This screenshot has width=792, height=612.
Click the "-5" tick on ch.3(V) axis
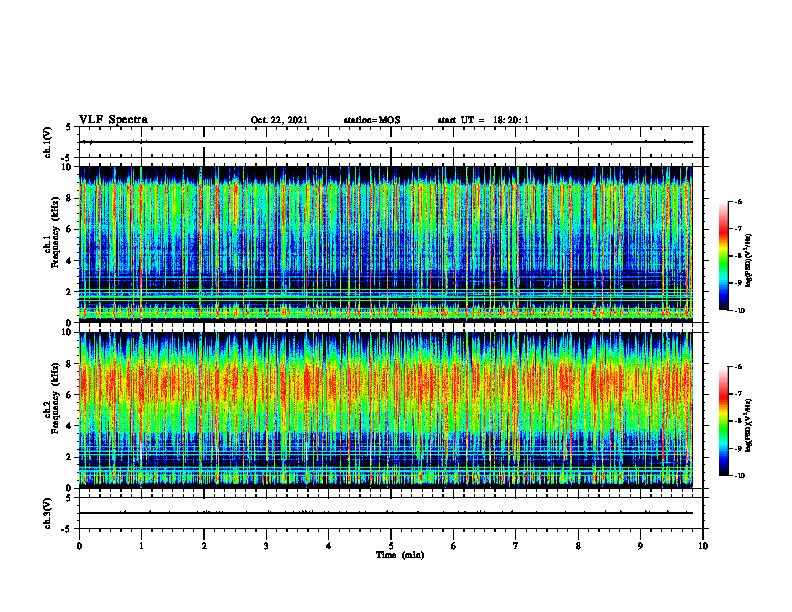(x=67, y=529)
